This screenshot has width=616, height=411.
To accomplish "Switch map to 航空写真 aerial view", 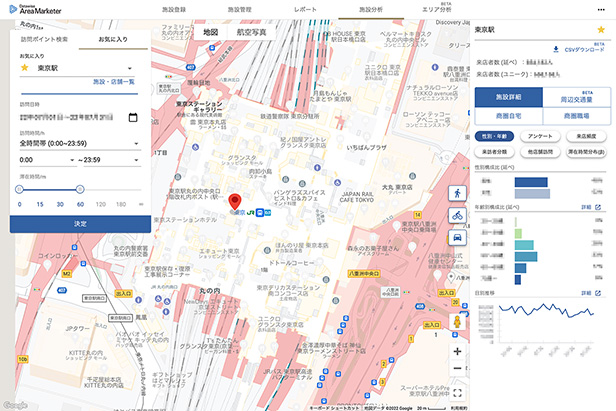I will click(x=251, y=32).
